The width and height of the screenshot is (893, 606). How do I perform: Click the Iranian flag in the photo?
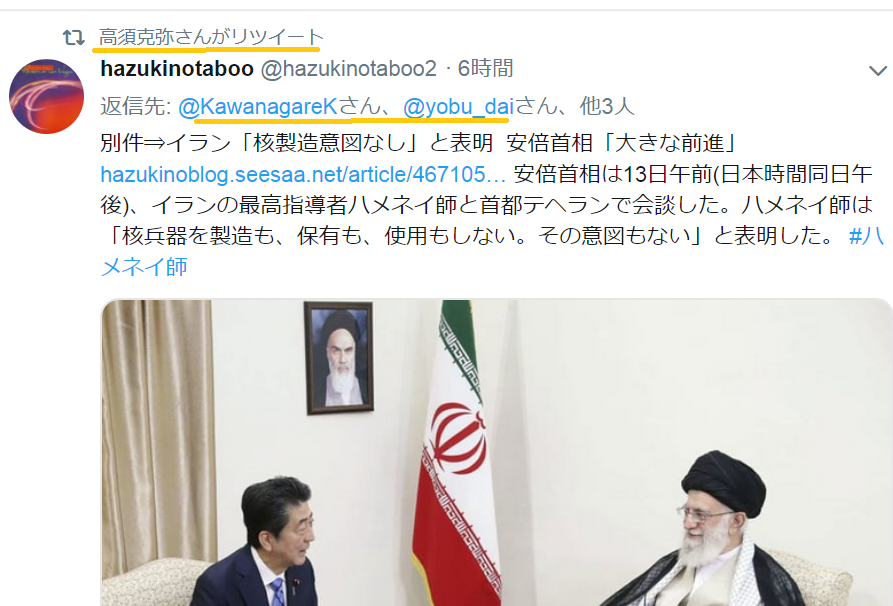point(456,453)
